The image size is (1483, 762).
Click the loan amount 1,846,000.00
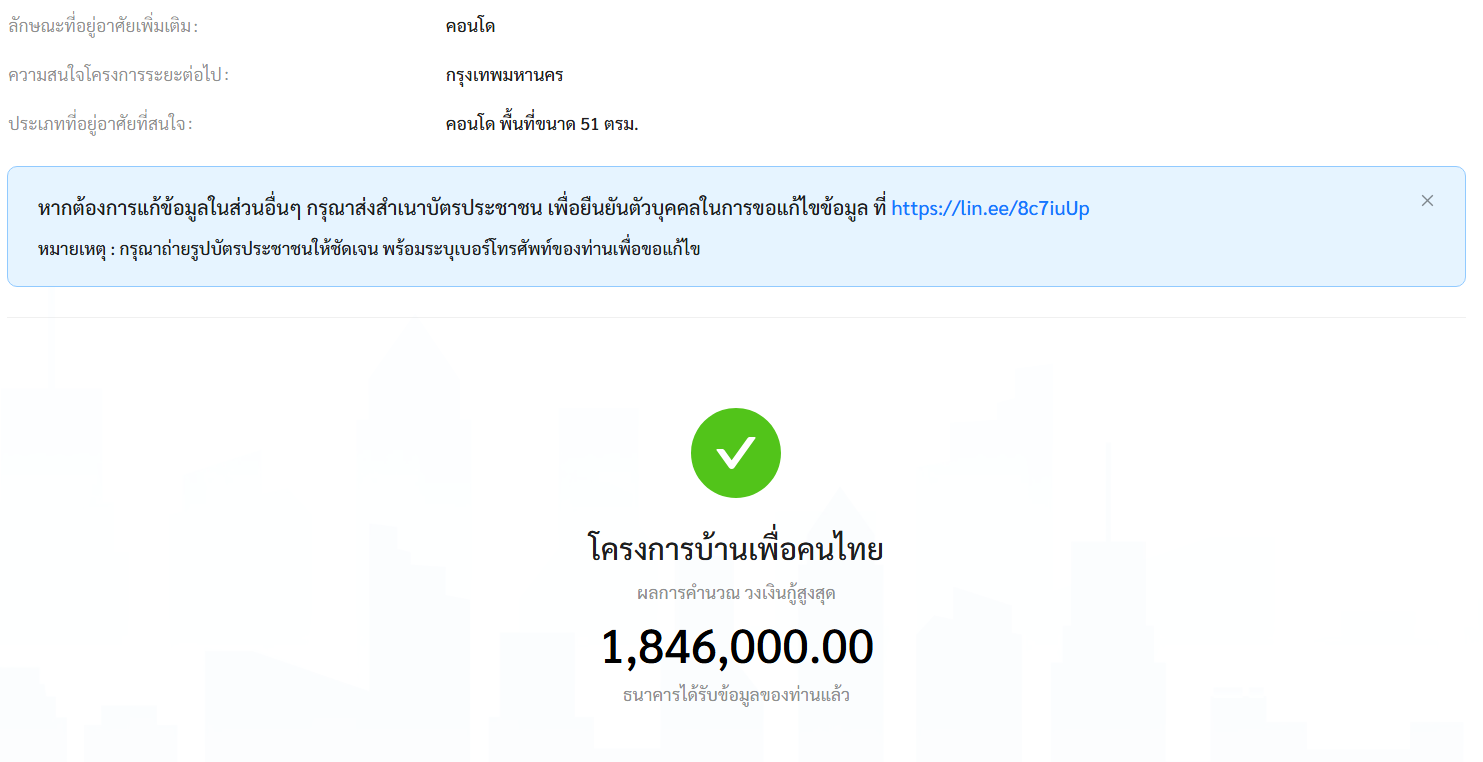(x=737, y=647)
